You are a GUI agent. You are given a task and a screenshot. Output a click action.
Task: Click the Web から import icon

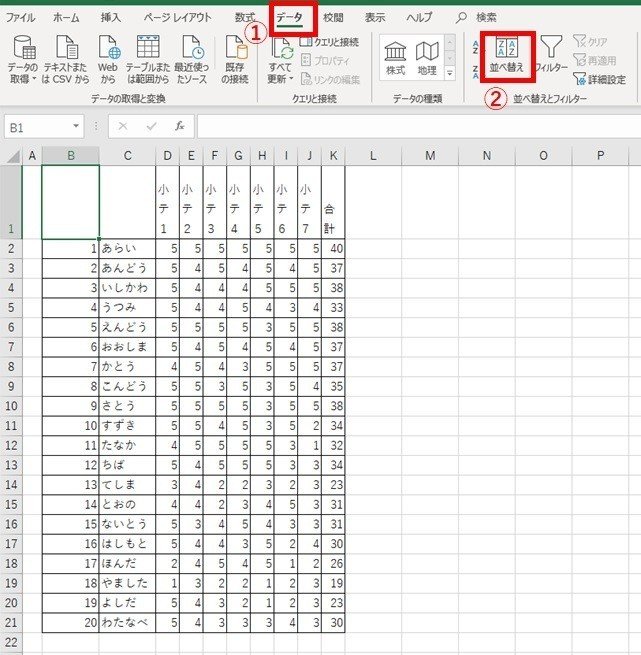point(108,58)
